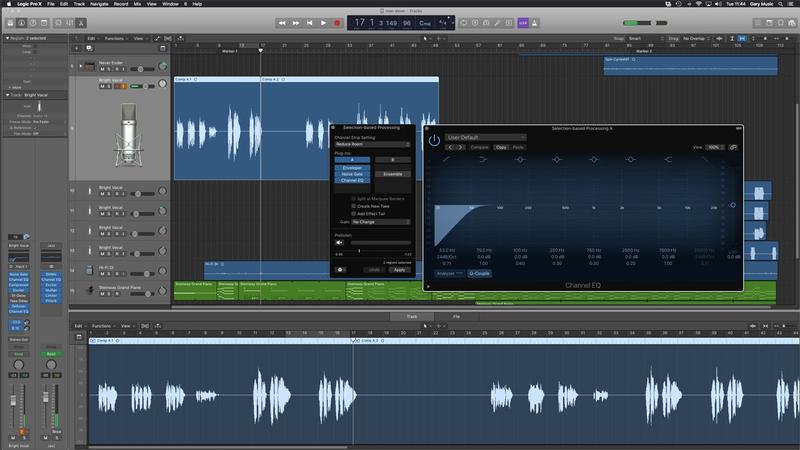
Task: Click the link icon next to View percentage
Action: pyautogui.click(x=734, y=147)
